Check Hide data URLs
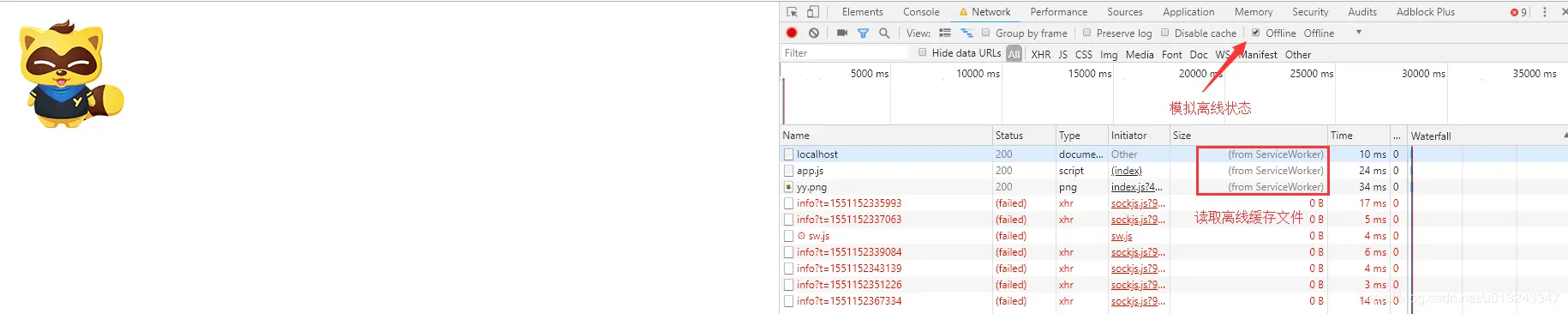Viewport: 1568px width, 314px height. click(922, 52)
